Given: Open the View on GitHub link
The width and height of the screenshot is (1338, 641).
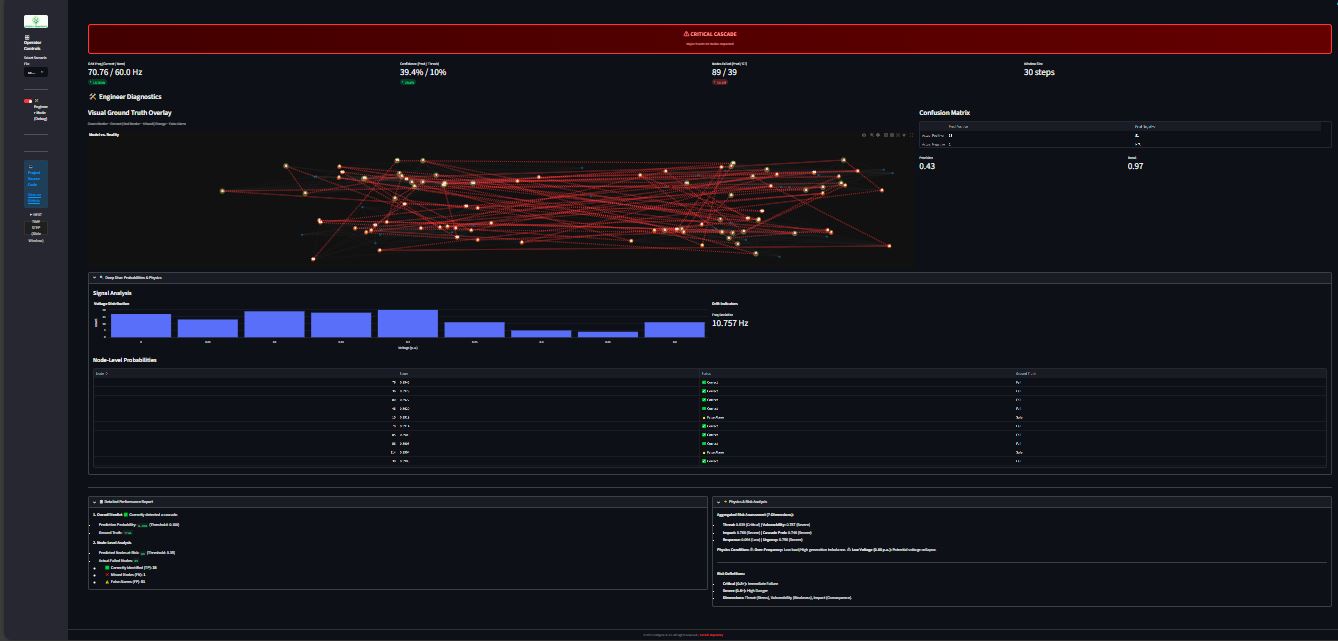Looking at the screenshot, I should tap(35, 198).
